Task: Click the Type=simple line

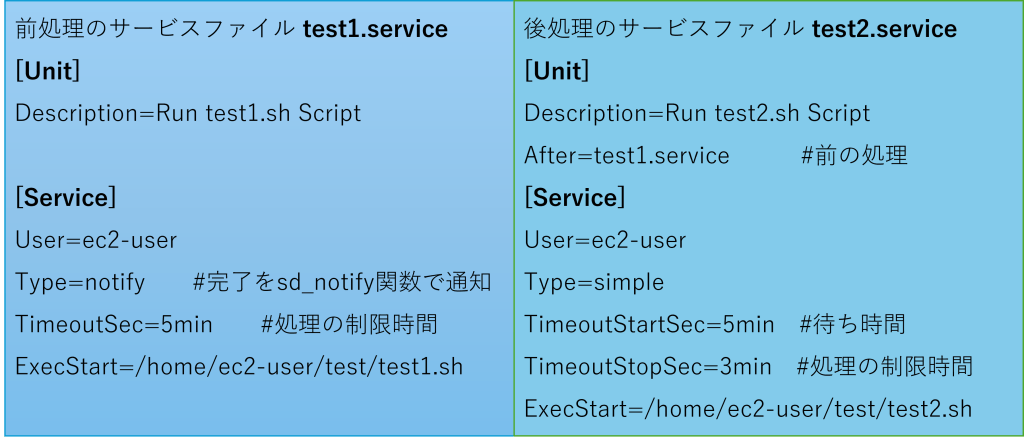Action: [x=594, y=283]
